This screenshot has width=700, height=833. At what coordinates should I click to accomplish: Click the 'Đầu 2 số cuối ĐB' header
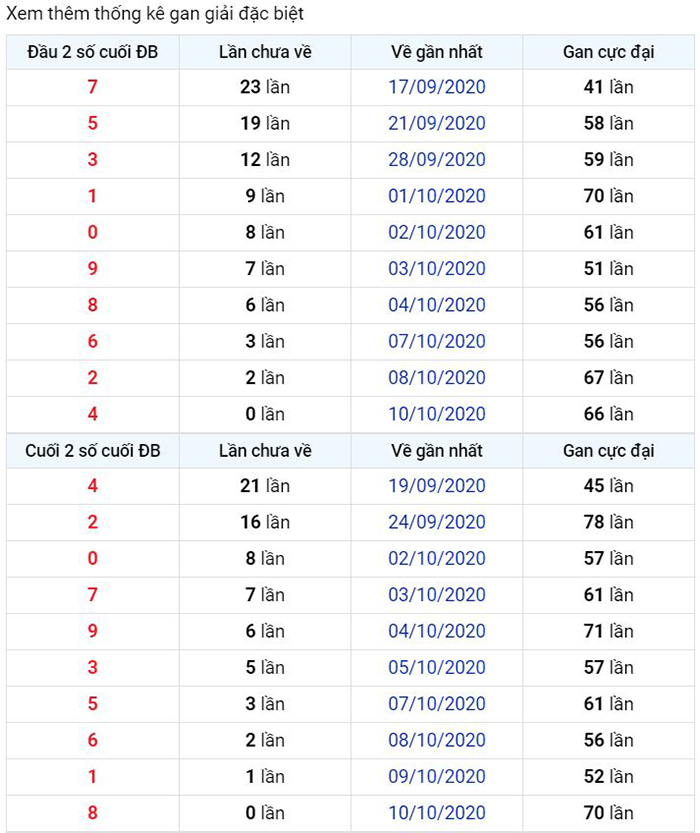pyautogui.click(x=92, y=52)
